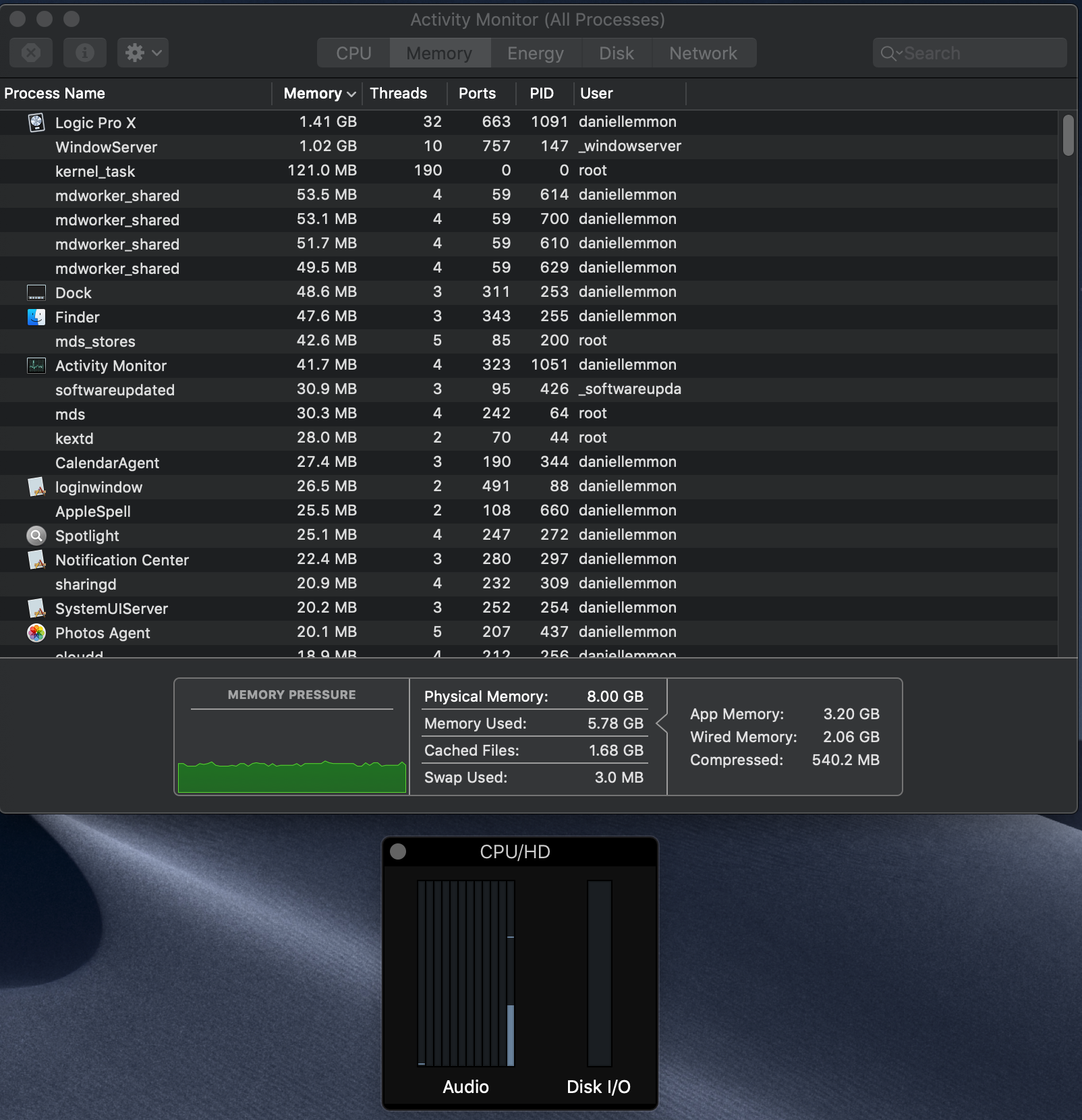Select mdworker_shared with PID 614
This screenshot has width=1082, height=1120.
529,195
